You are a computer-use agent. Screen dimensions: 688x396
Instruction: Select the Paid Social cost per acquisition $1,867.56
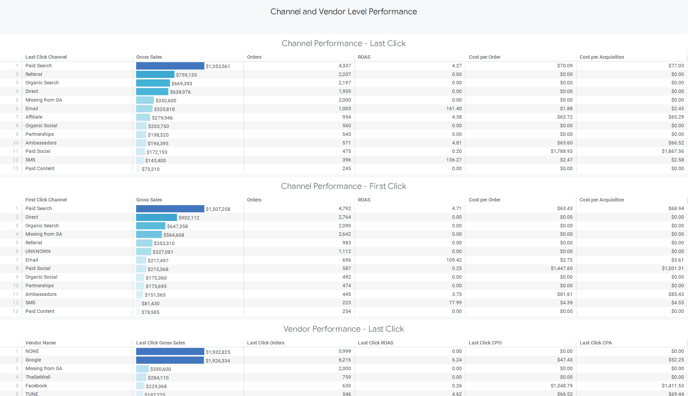point(673,151)
